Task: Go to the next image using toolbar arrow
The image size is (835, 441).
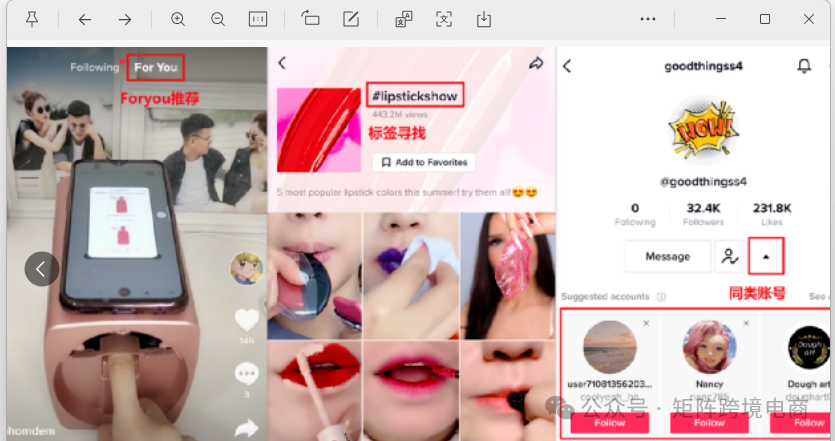Action: [125, 19]
